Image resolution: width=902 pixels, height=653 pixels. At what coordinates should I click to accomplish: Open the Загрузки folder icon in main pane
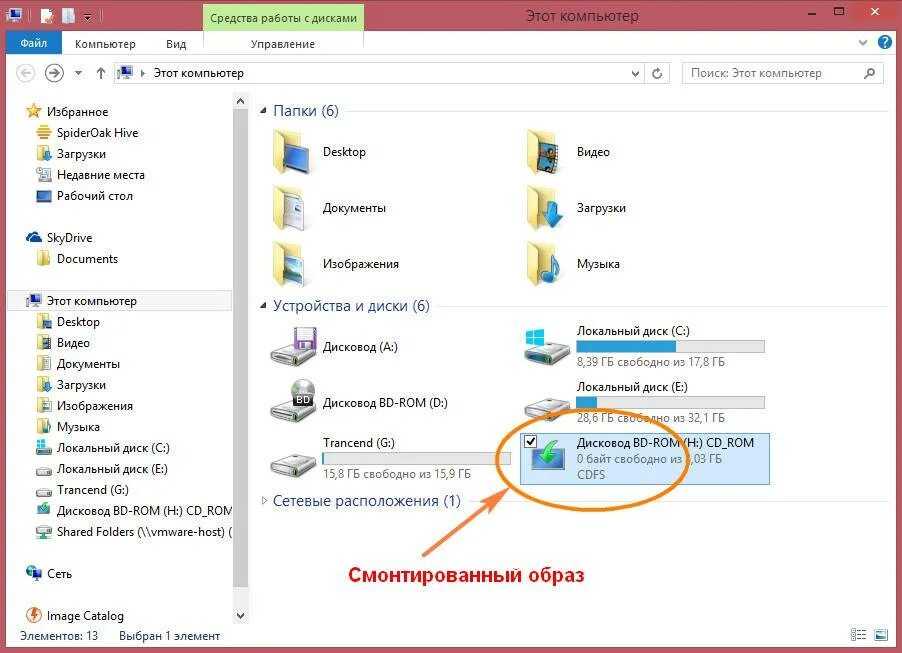(x=546, y=208)
